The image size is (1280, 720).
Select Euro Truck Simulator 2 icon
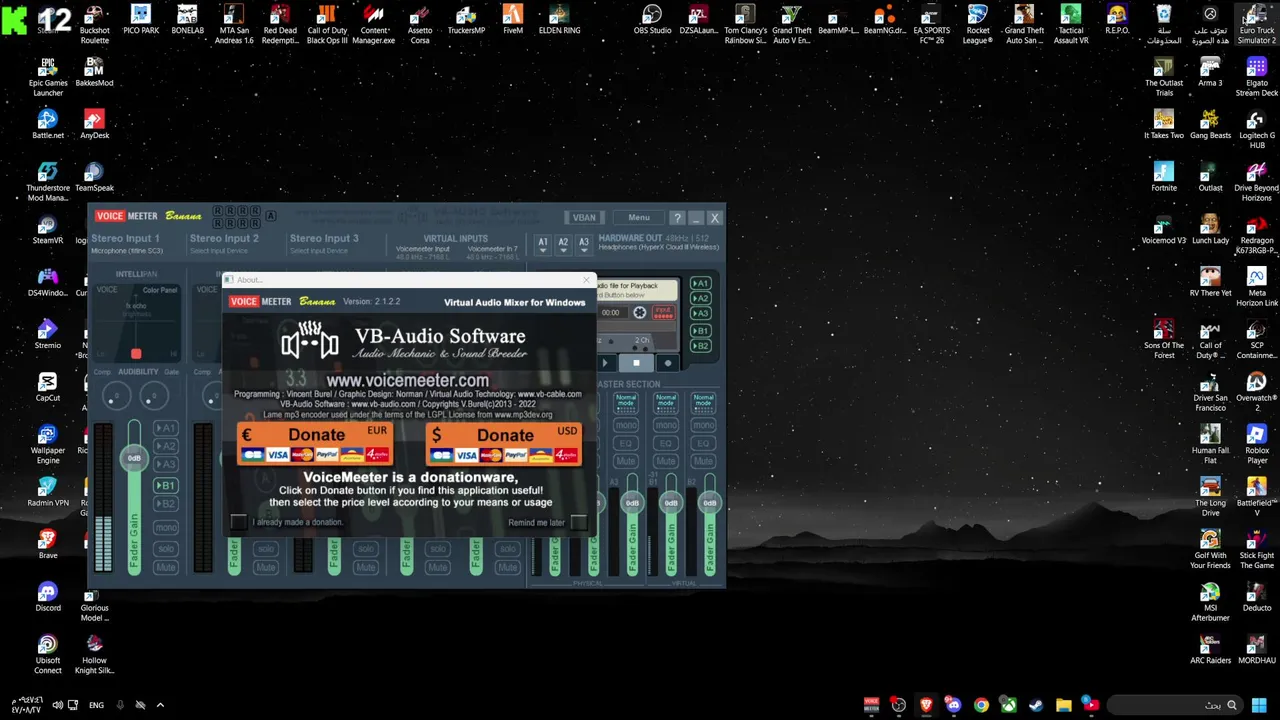1257,24
